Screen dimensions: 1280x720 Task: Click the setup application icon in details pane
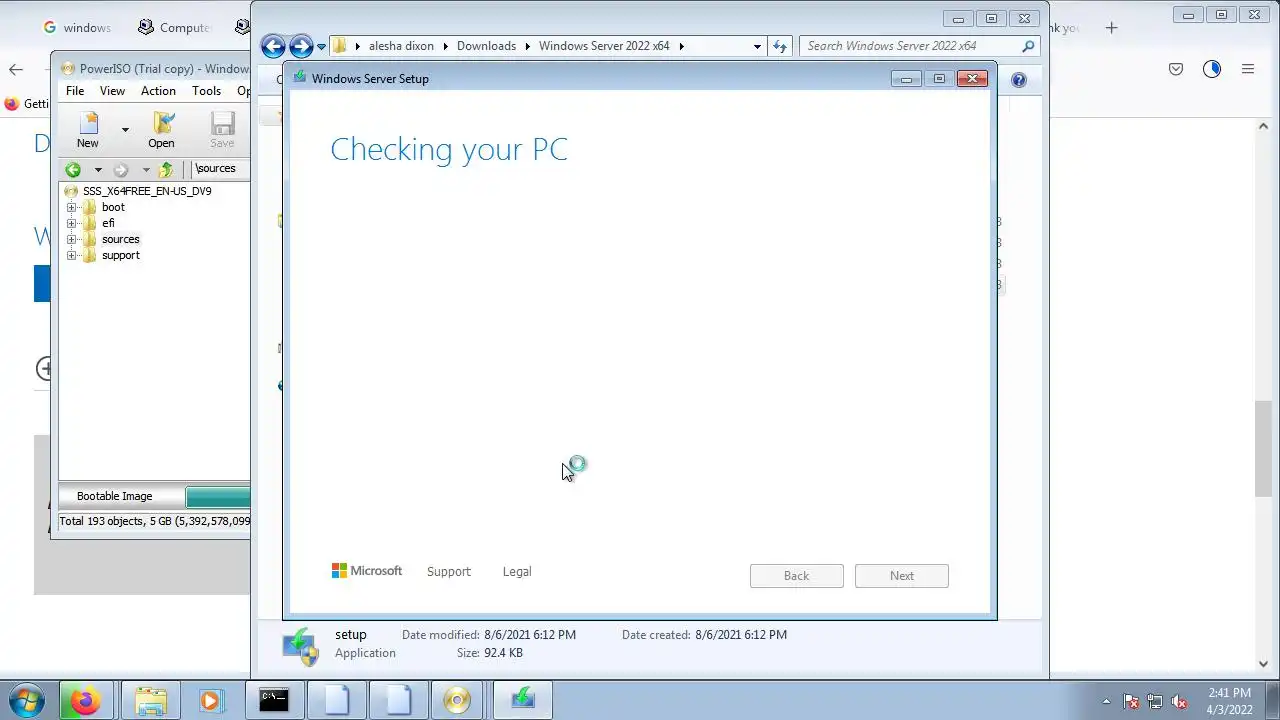[x=299, y=646]
